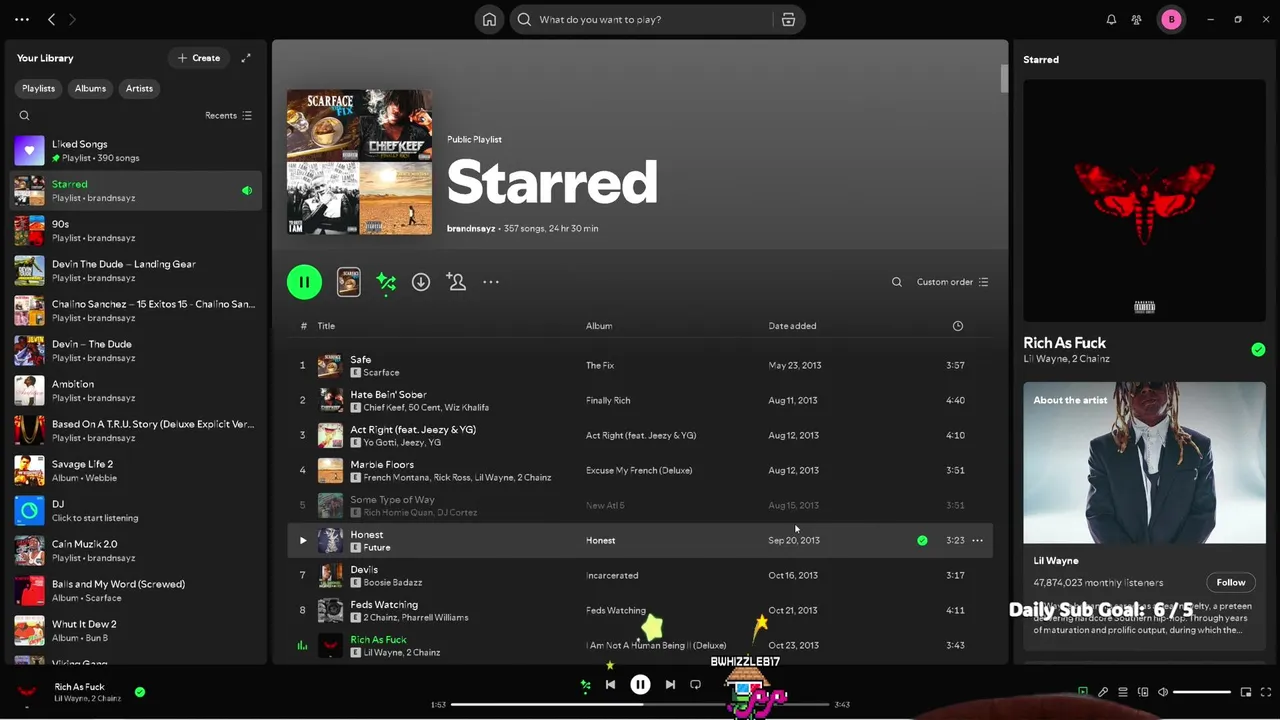The width and height of the screenshot is (1280, 720).
Task: Toggle smart shuffle for the playlist
Action: tap(386, 282)
